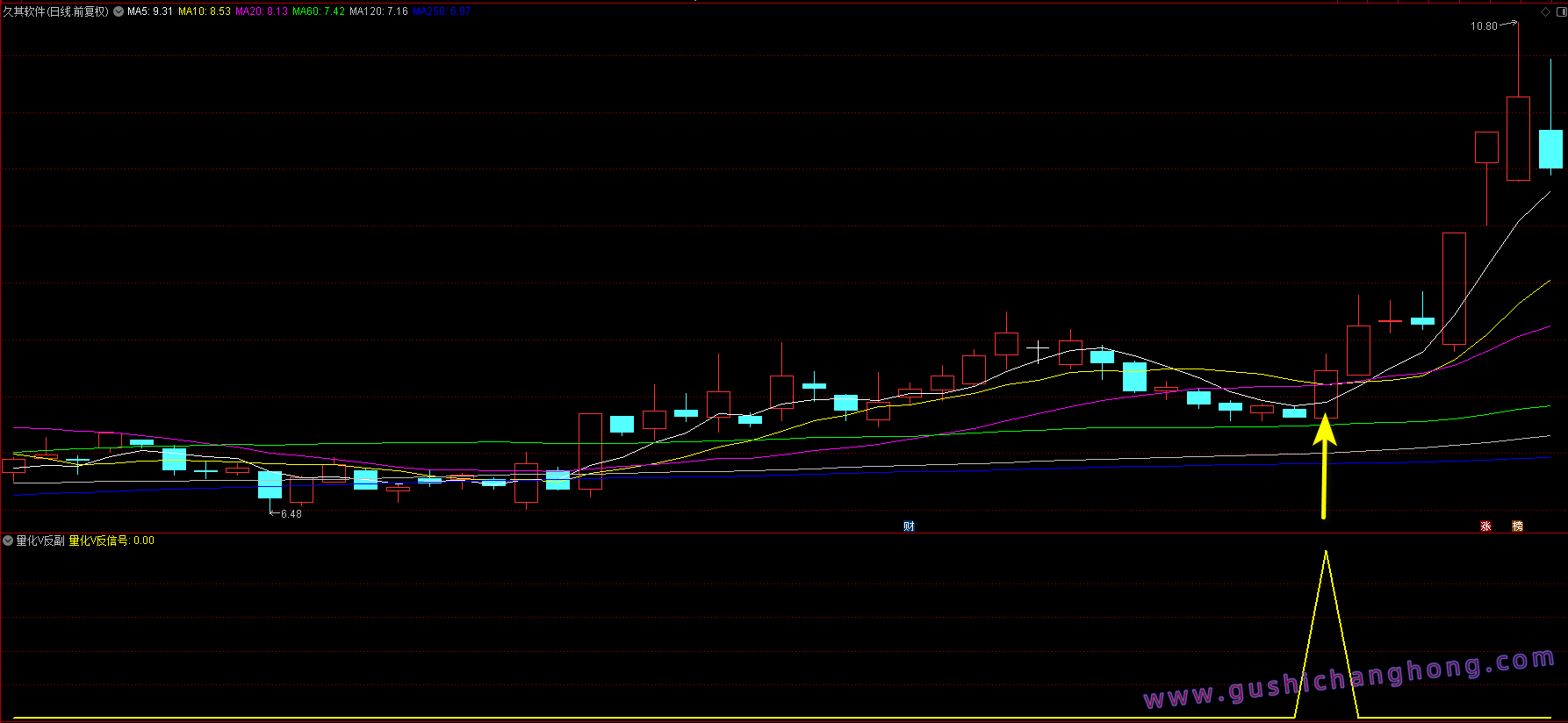Click the yellow upward arrow signal marker
Screen dimensions: 1568x723
click(1324, 465)
